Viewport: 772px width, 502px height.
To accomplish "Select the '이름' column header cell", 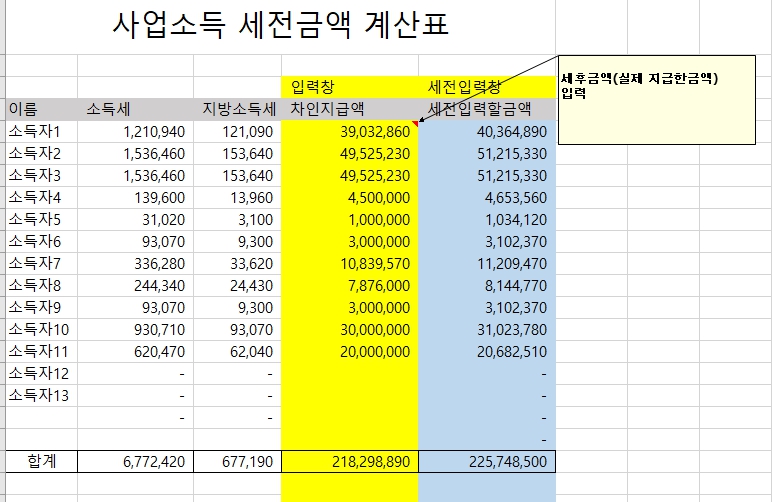I will pos(41,109).
